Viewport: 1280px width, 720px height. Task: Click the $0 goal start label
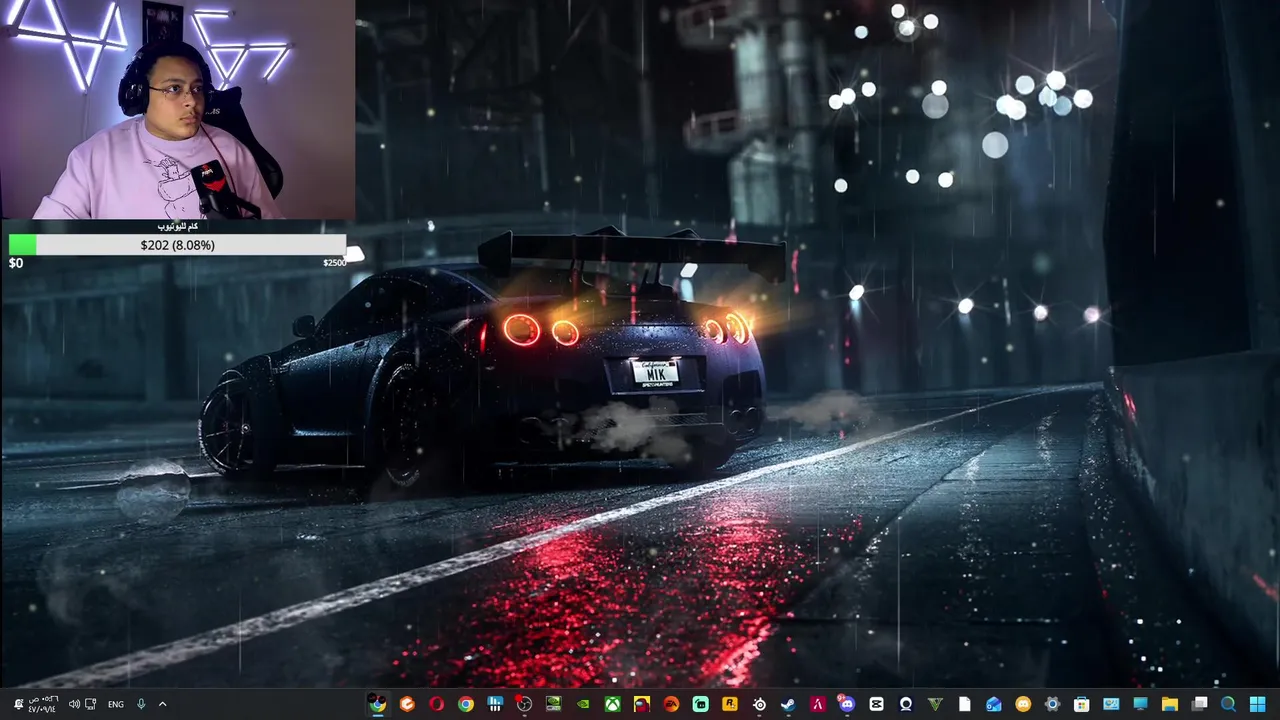(x=16, y=263)
